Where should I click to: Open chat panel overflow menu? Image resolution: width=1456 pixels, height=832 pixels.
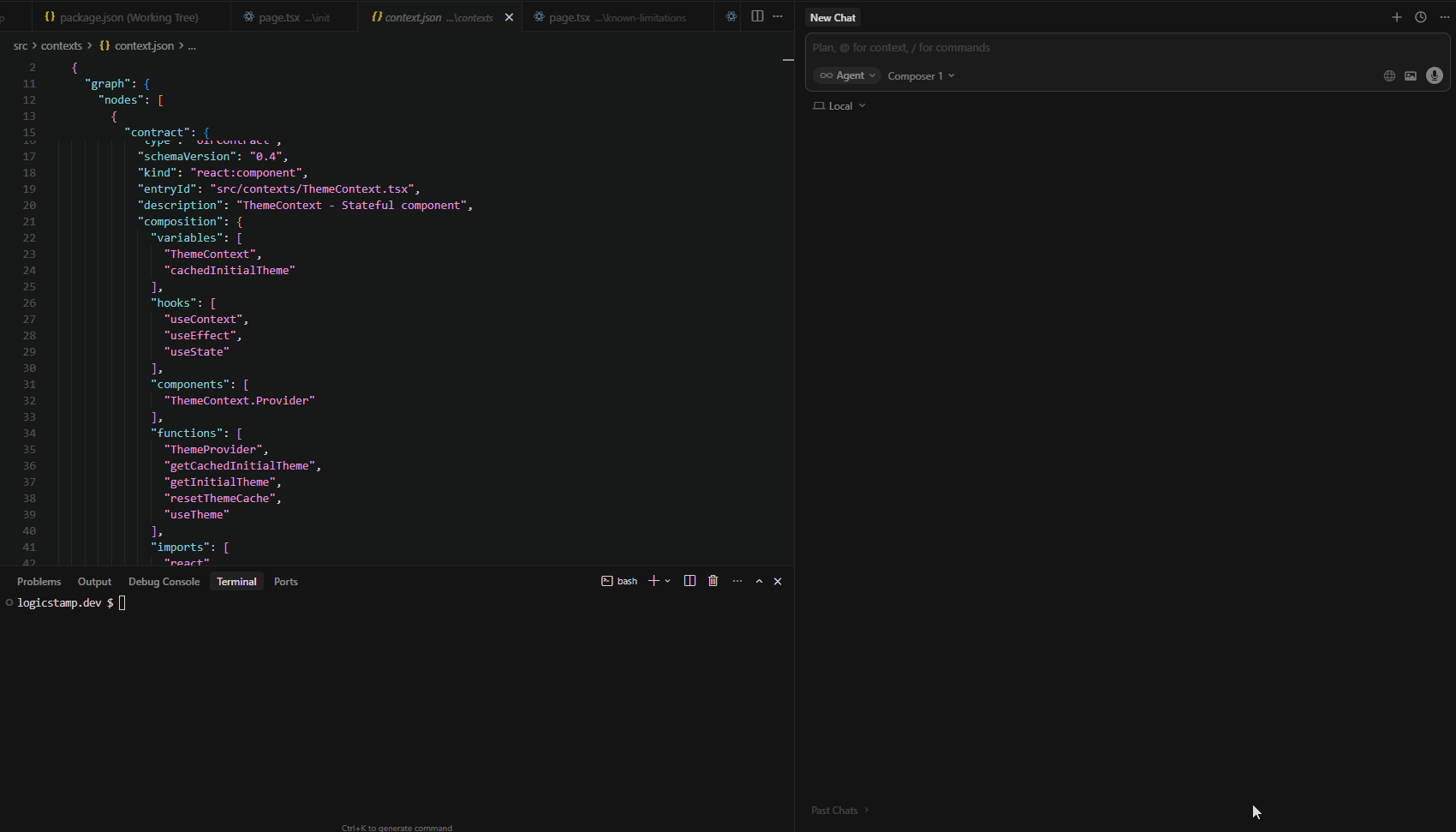coord(1444,16)
